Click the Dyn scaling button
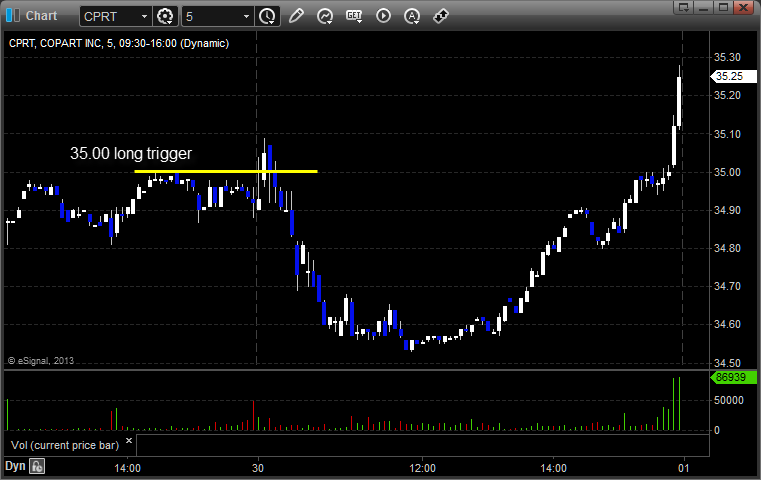Image resolution: width=761 pixels, height=480 pixels. tap(15, 466)
